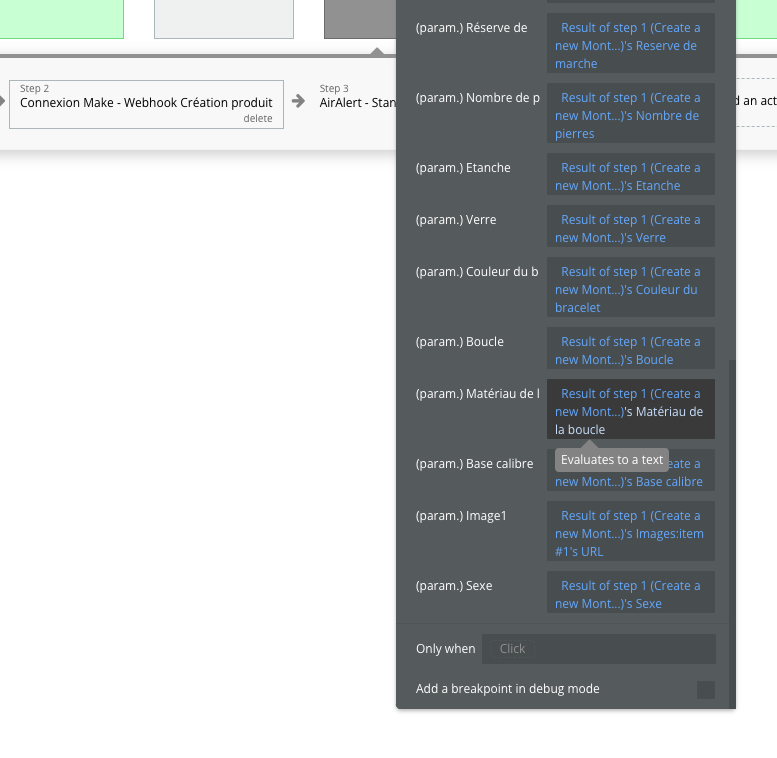This screenshot has width=777, height=758.
Task: Click the '(param.) Etanche' label
Action: [463, 167]
